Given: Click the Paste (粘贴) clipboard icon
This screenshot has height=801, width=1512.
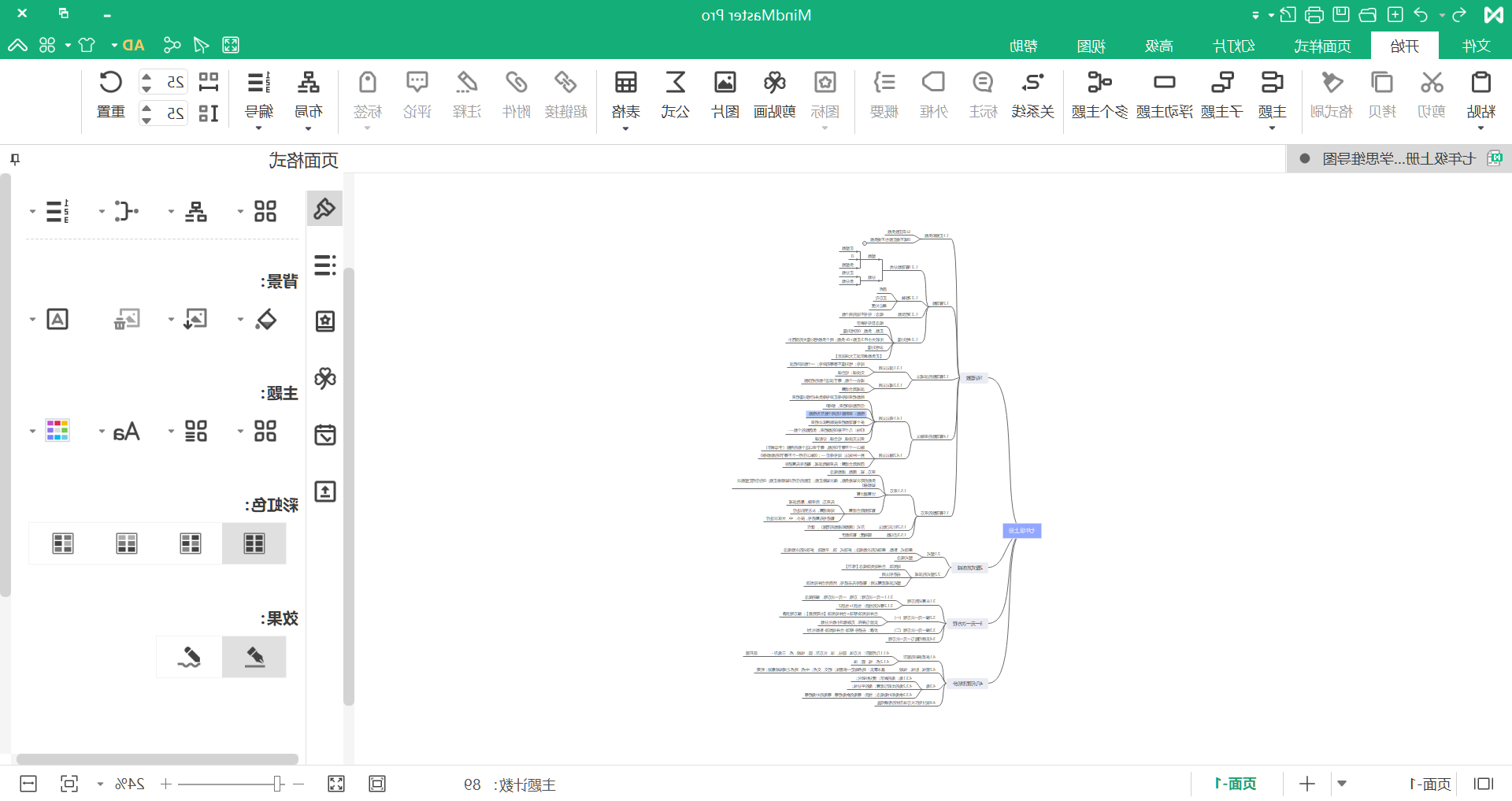Looking at the screenshot, I should point(1480,83).
